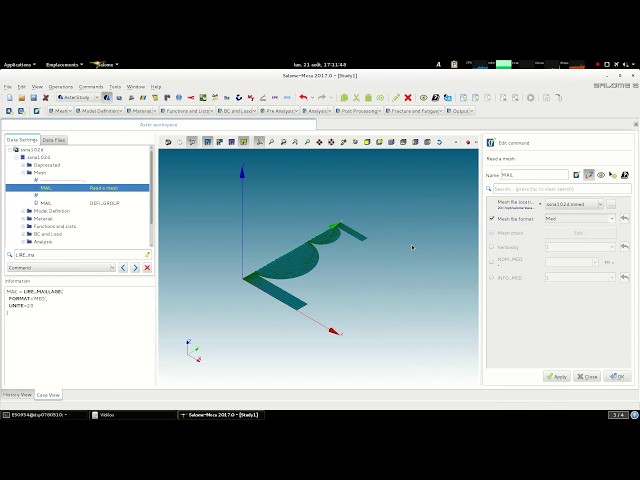
Task: Click the browse button next to mesh file location
Action: pyautogui.click(x=611, y=204)
